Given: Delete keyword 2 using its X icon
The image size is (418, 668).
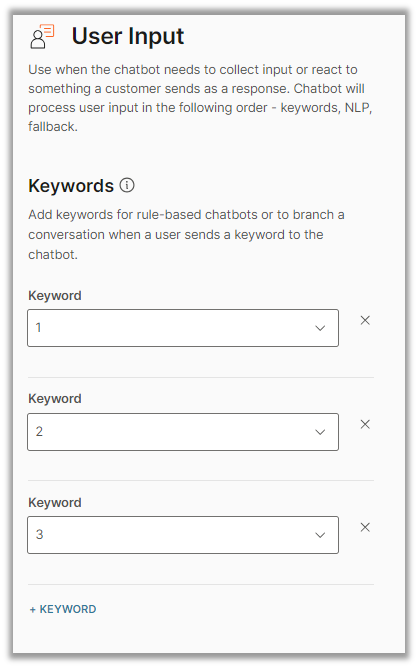Looking at the screenshot, I should [x=365, y=424].
